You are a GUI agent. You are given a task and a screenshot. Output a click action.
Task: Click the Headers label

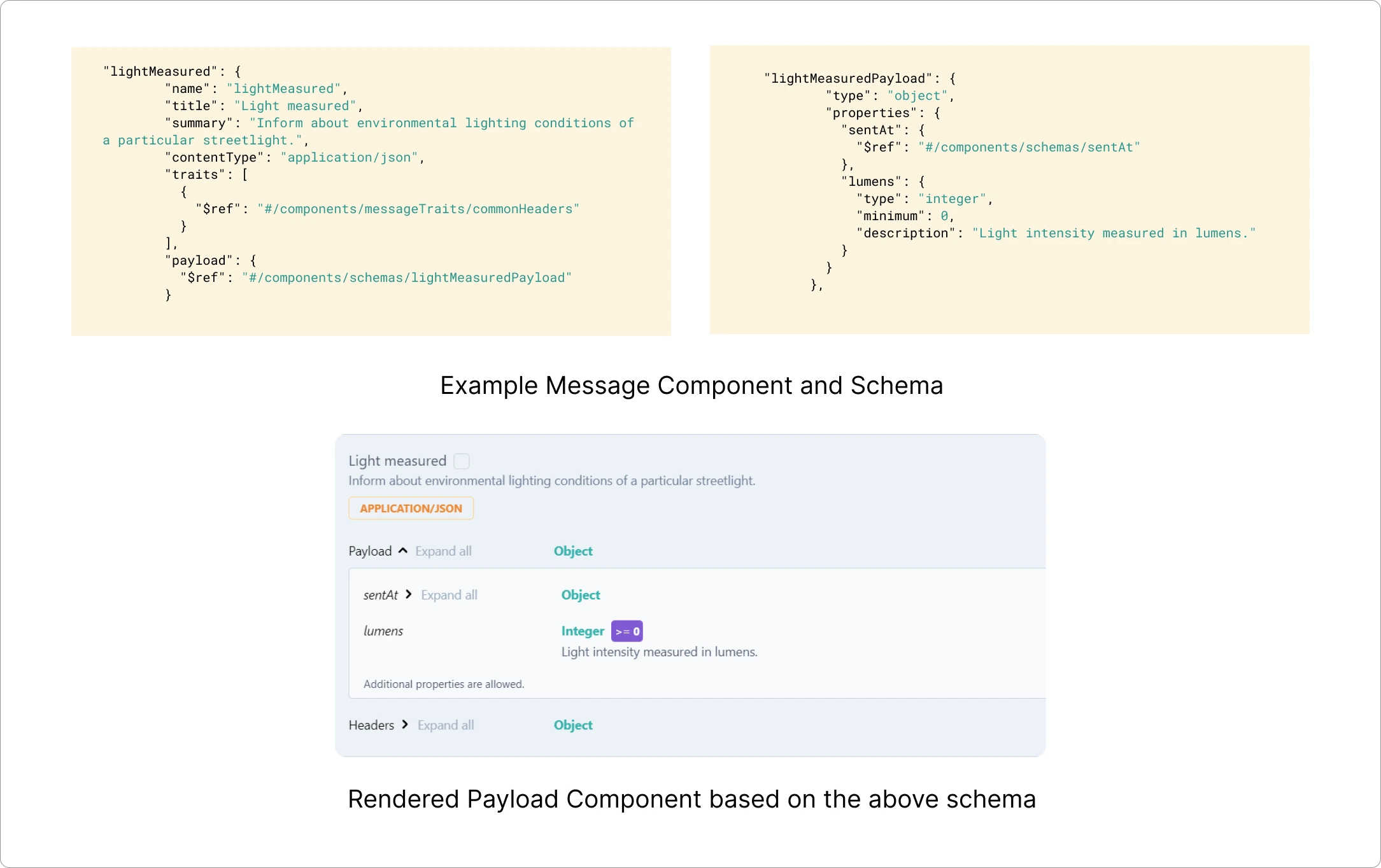[x=371, y=725]
